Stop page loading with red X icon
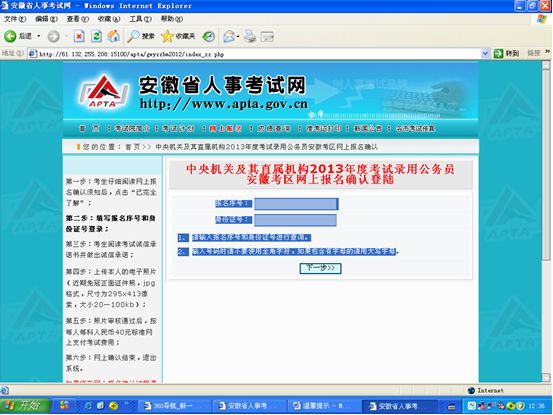Viewport: 553px width, 415px height. tap(79, 36)
